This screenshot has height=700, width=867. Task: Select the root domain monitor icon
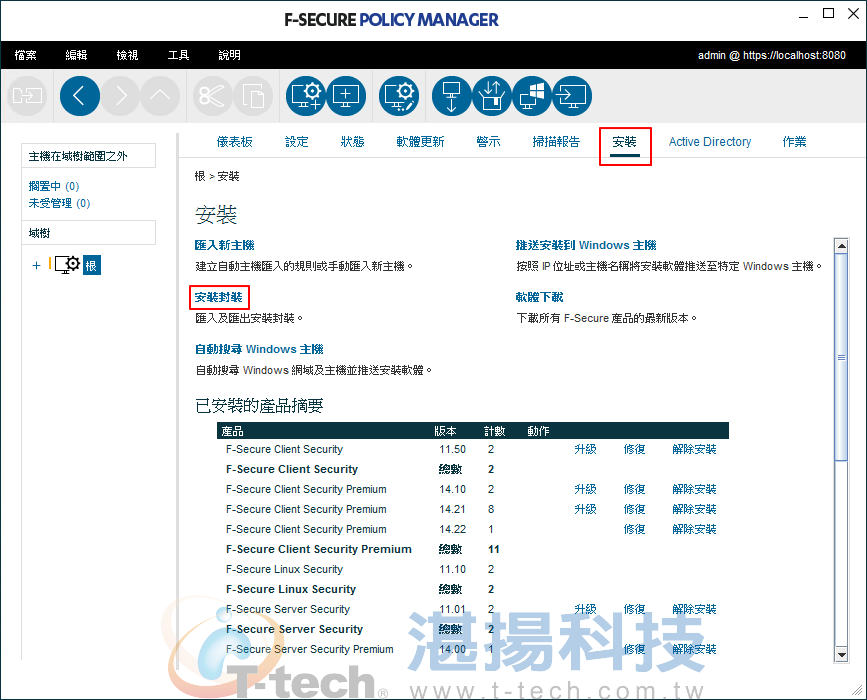67,265
